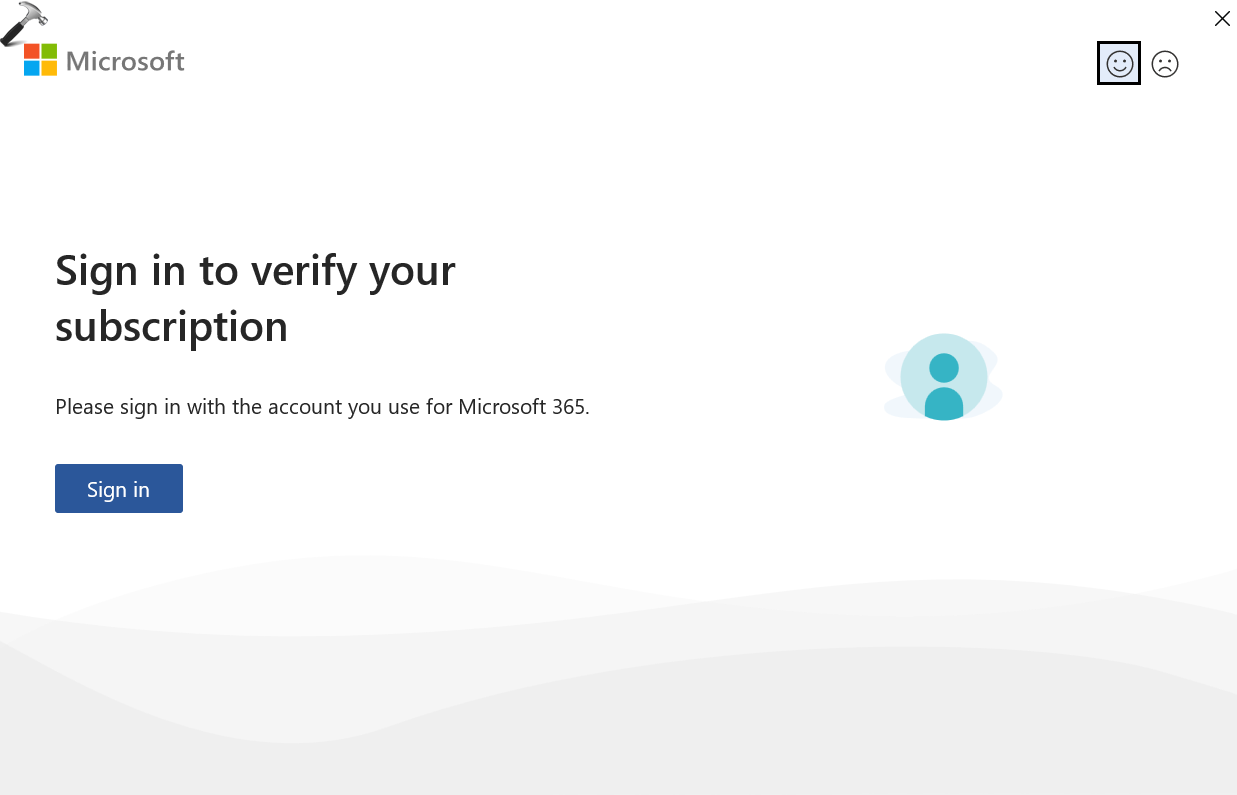Click the body shape of avatar figure
Screen dimensions: 1237x795
click(944, 403)
